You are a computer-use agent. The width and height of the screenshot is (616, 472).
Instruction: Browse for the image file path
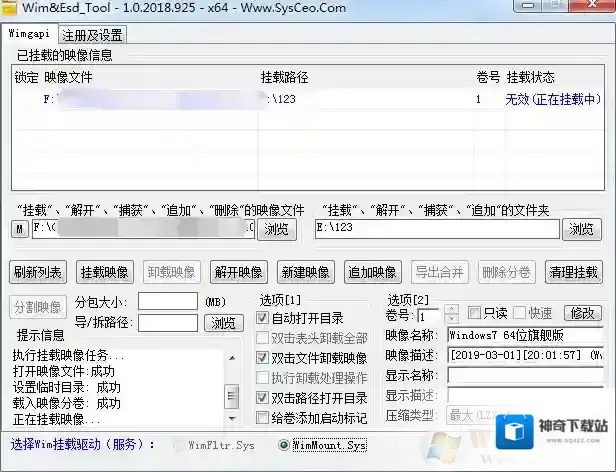pos(276,229)
